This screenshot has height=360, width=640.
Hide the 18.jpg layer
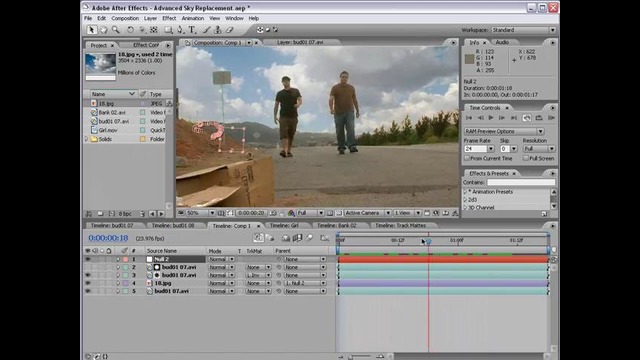(x=87, y=283)
